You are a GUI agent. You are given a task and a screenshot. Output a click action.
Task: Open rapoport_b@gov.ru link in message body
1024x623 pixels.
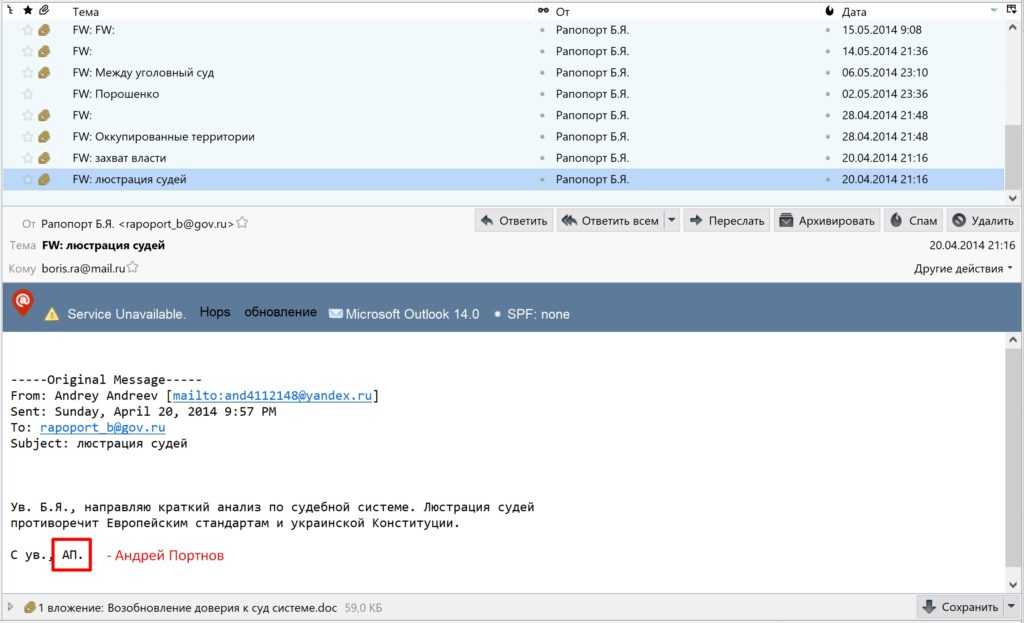click(x=103, y=428)
